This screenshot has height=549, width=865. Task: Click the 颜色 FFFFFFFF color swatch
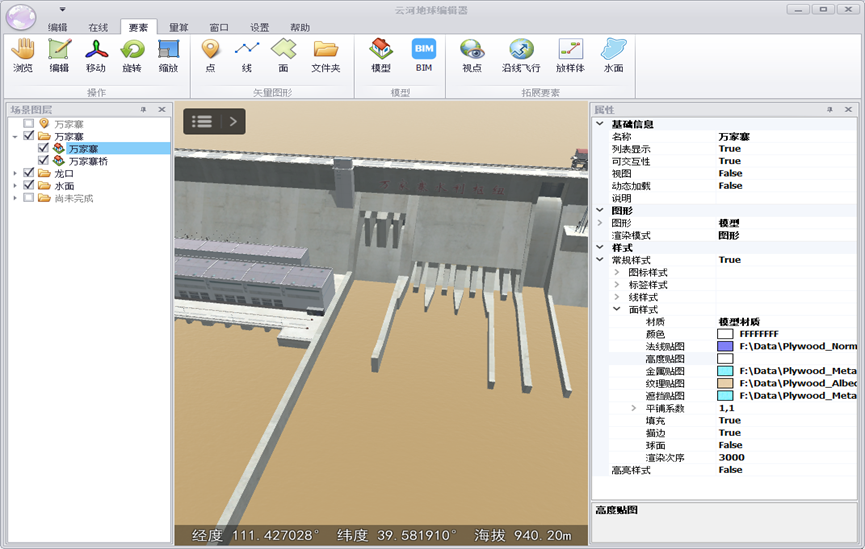(725, 334)
